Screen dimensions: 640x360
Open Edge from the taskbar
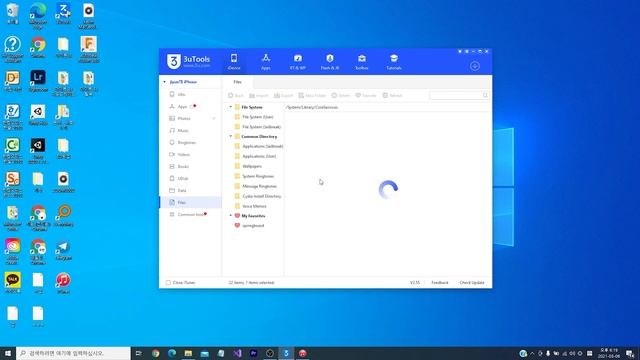pos(172,353)
